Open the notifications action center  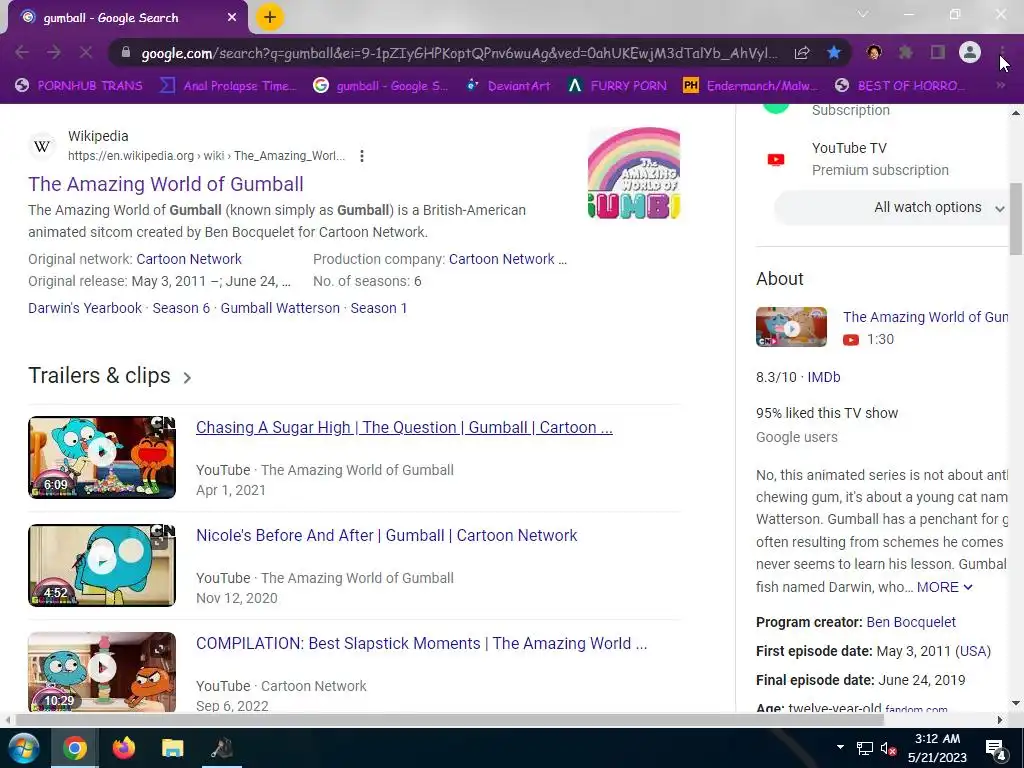[996, 749]
